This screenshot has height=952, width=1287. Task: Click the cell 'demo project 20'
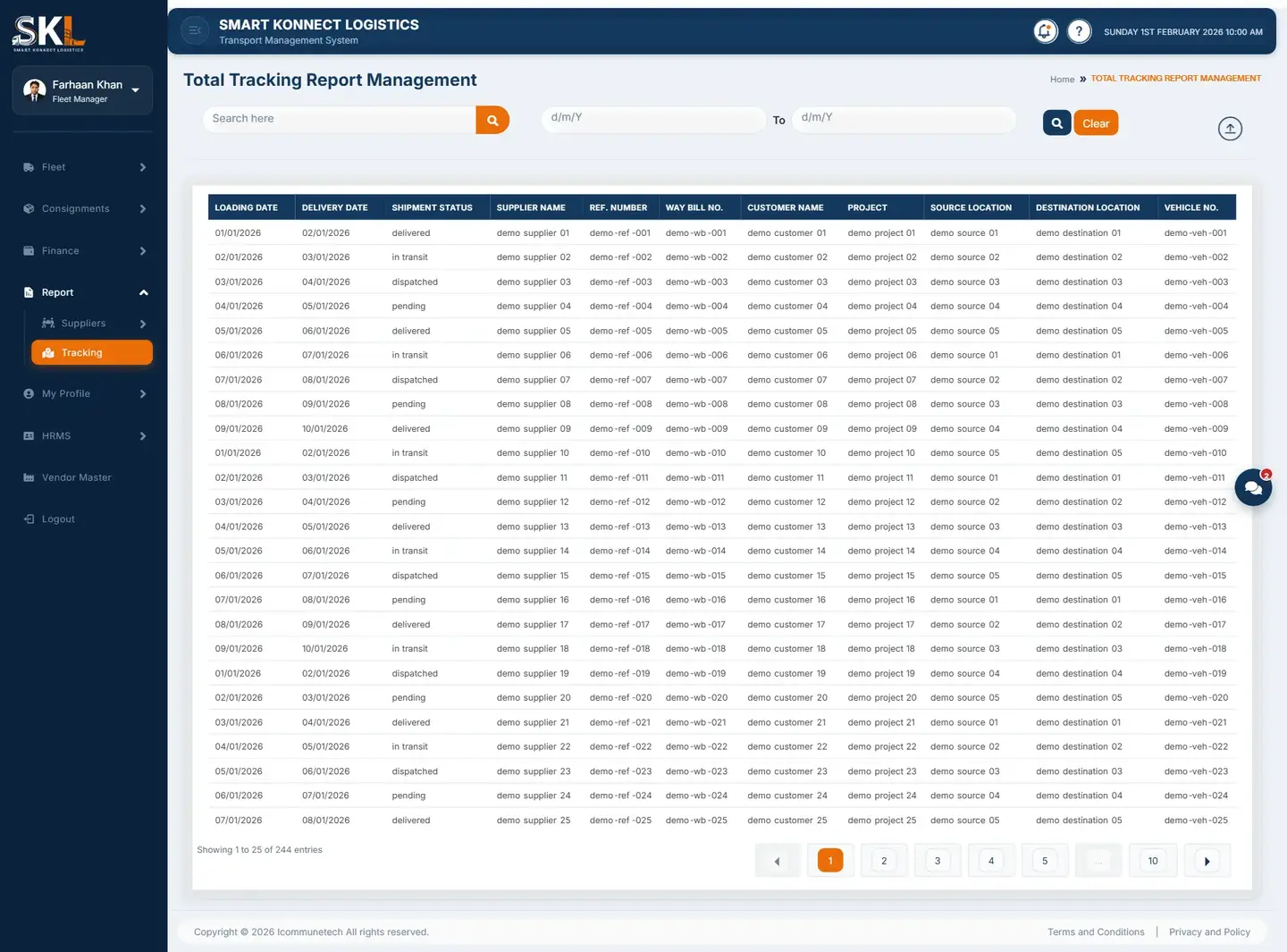tap(882, 698)
